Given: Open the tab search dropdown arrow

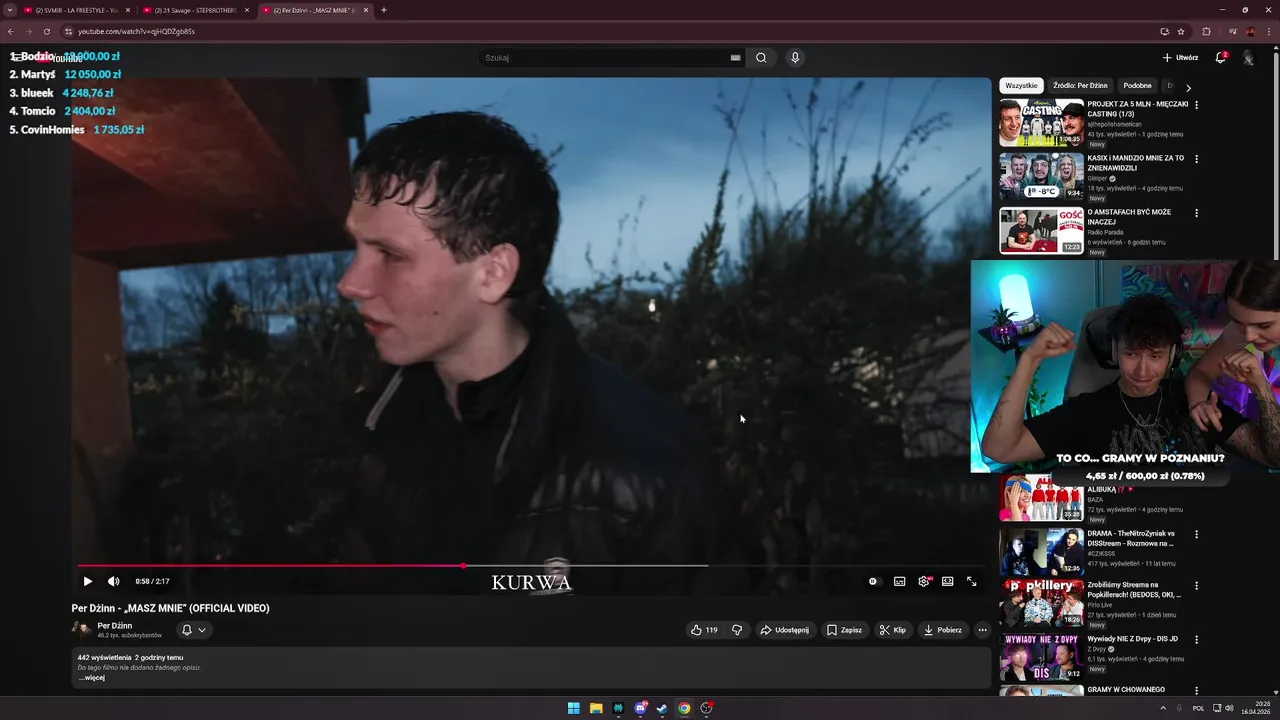Looking at the screenshot, I should coord(10,10).
